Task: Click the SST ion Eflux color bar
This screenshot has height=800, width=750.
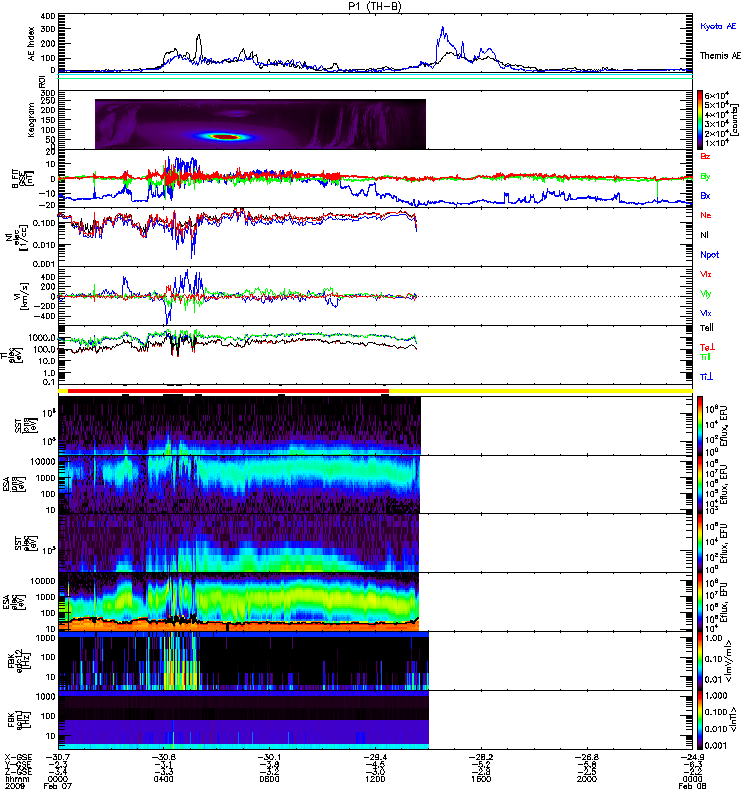Action: (700, 426)
